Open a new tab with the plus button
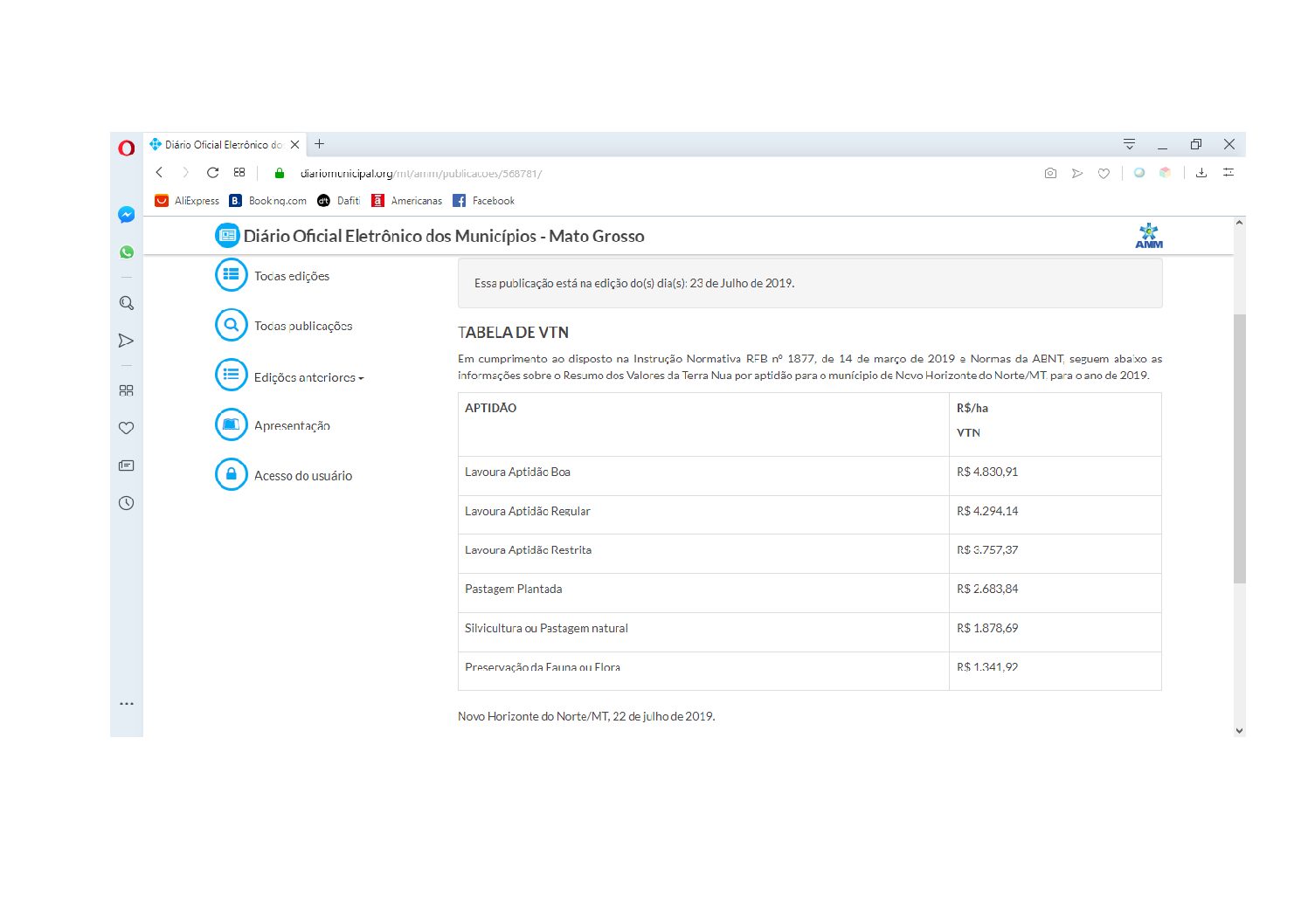This screenshot has height=924, width=1308. (320, 144)
